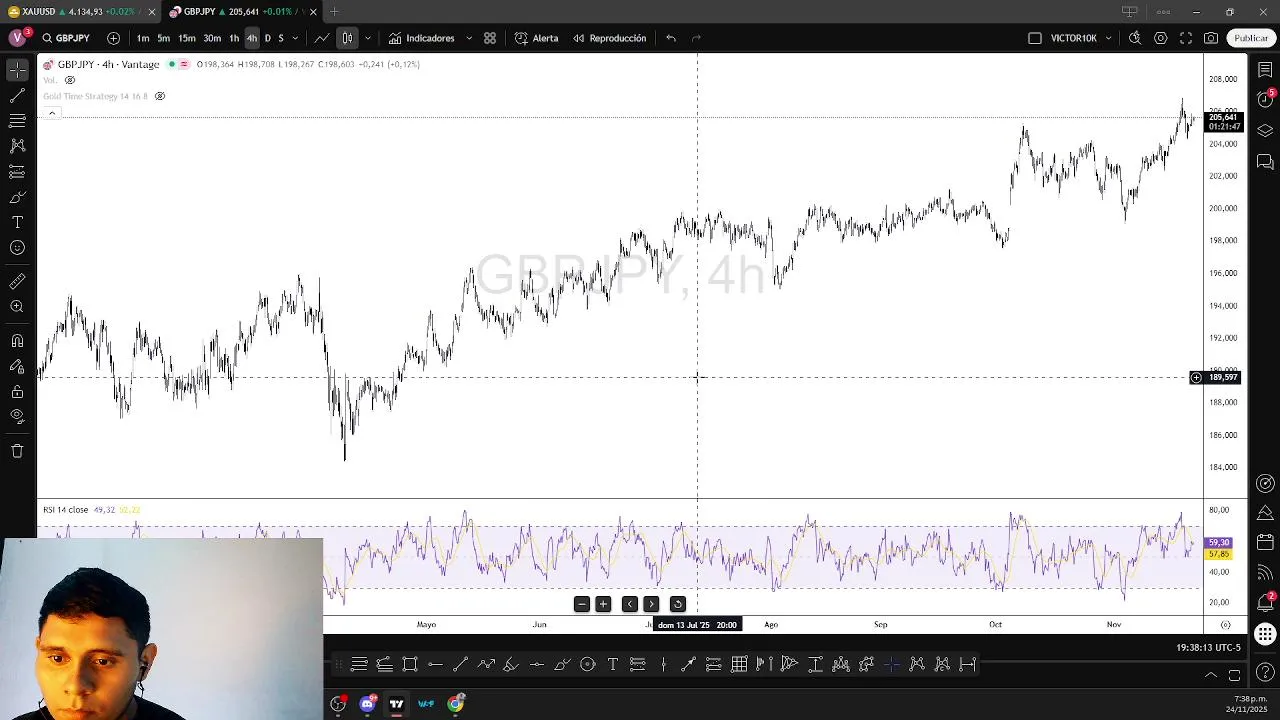
Task: Activate the zoom-in magnifier tool
Action: point(17,307)
